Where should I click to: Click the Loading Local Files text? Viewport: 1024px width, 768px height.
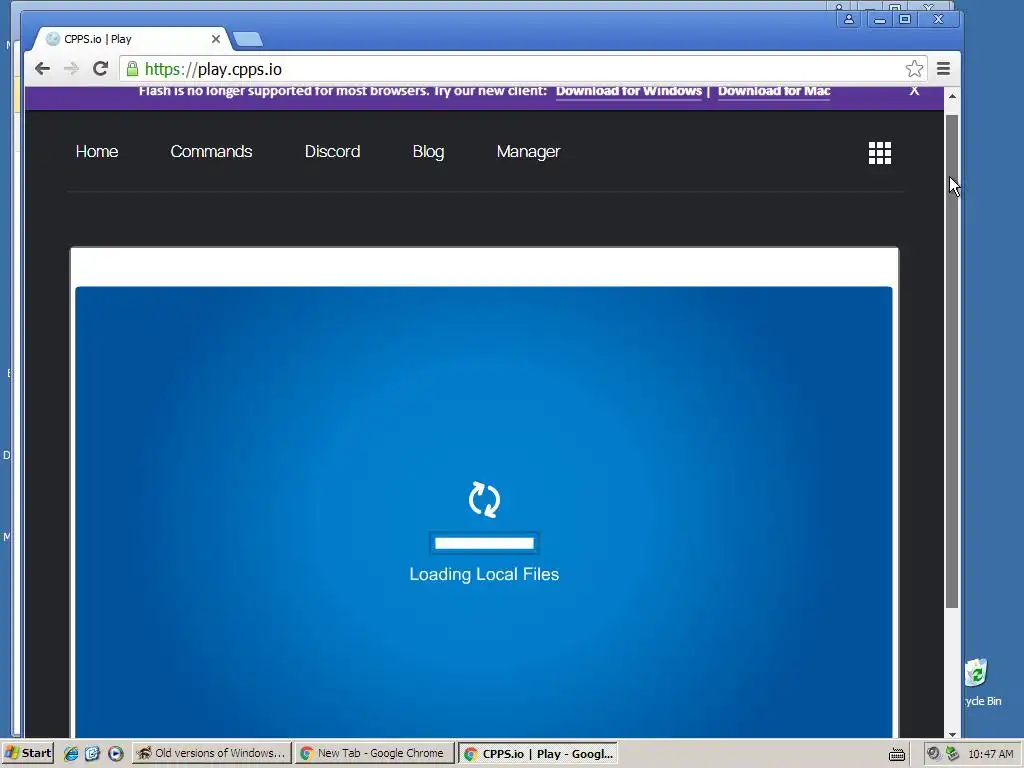click(484, 574)
